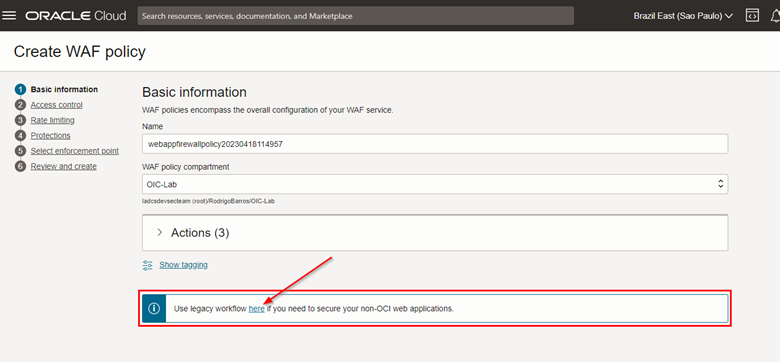Click the 'WAF policies encompass' description text
Screen dimensions: 780x362
268,110
